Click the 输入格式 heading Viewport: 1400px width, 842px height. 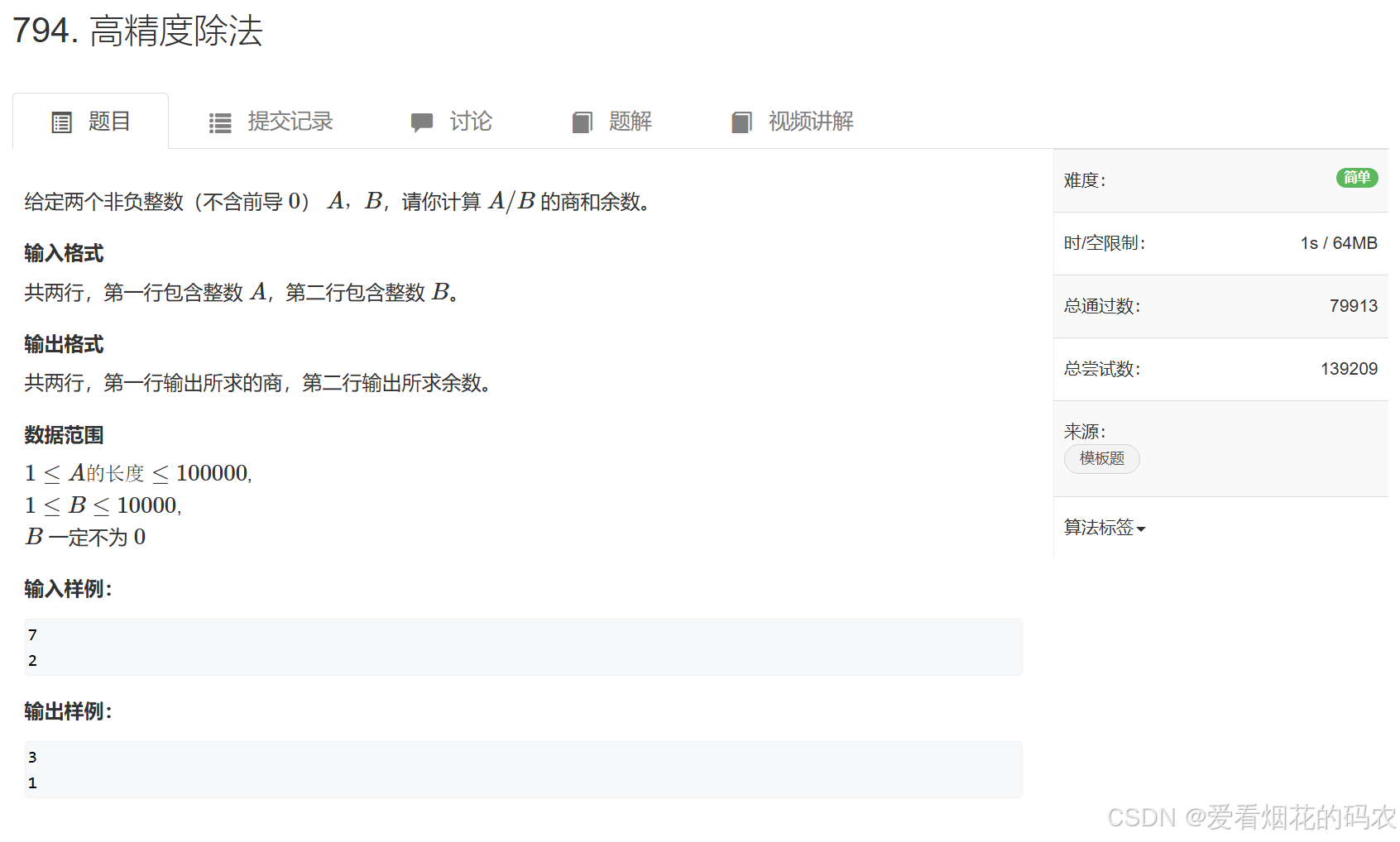pyautogui.click(x=64, y=253)
